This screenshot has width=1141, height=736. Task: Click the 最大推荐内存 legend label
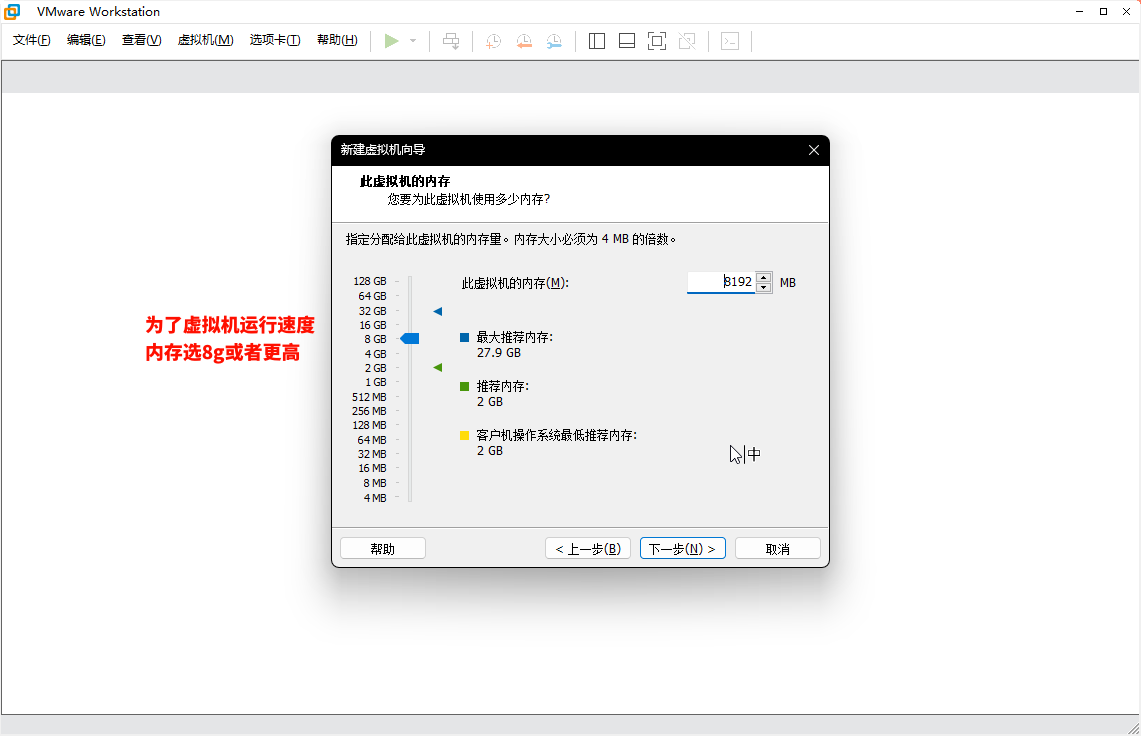point(514,337)
